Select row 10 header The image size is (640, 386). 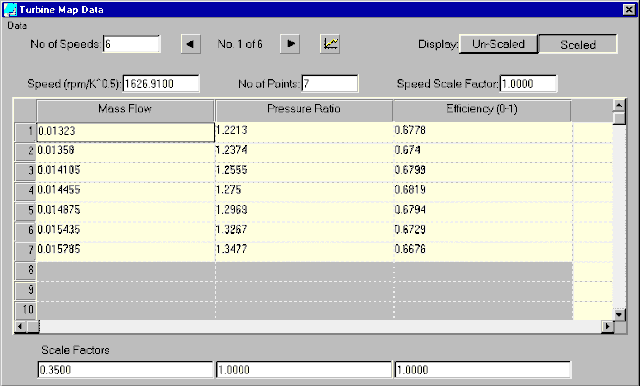[x=25, y=310]
